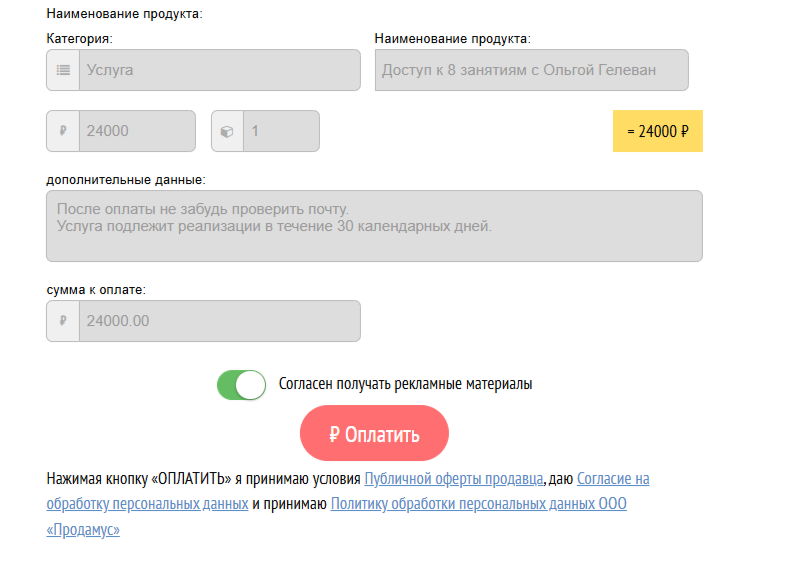
Task: Click the list icon beside the category field
Action: 63,71
